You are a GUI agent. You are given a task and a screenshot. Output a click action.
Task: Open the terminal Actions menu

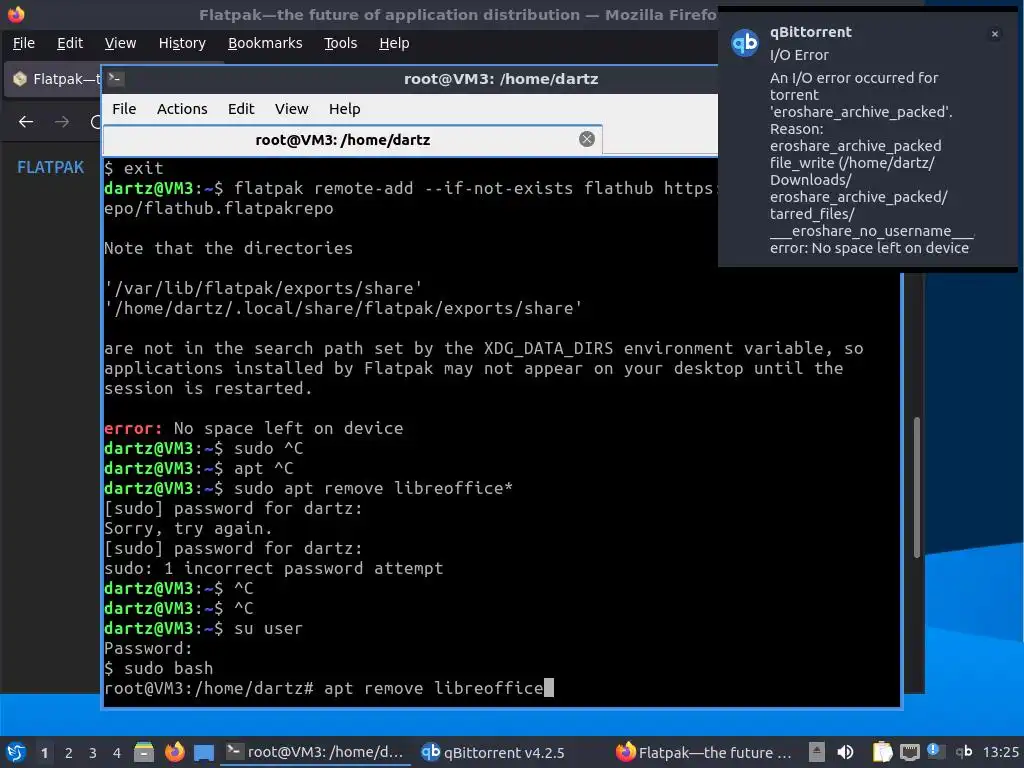coord(182,108)
